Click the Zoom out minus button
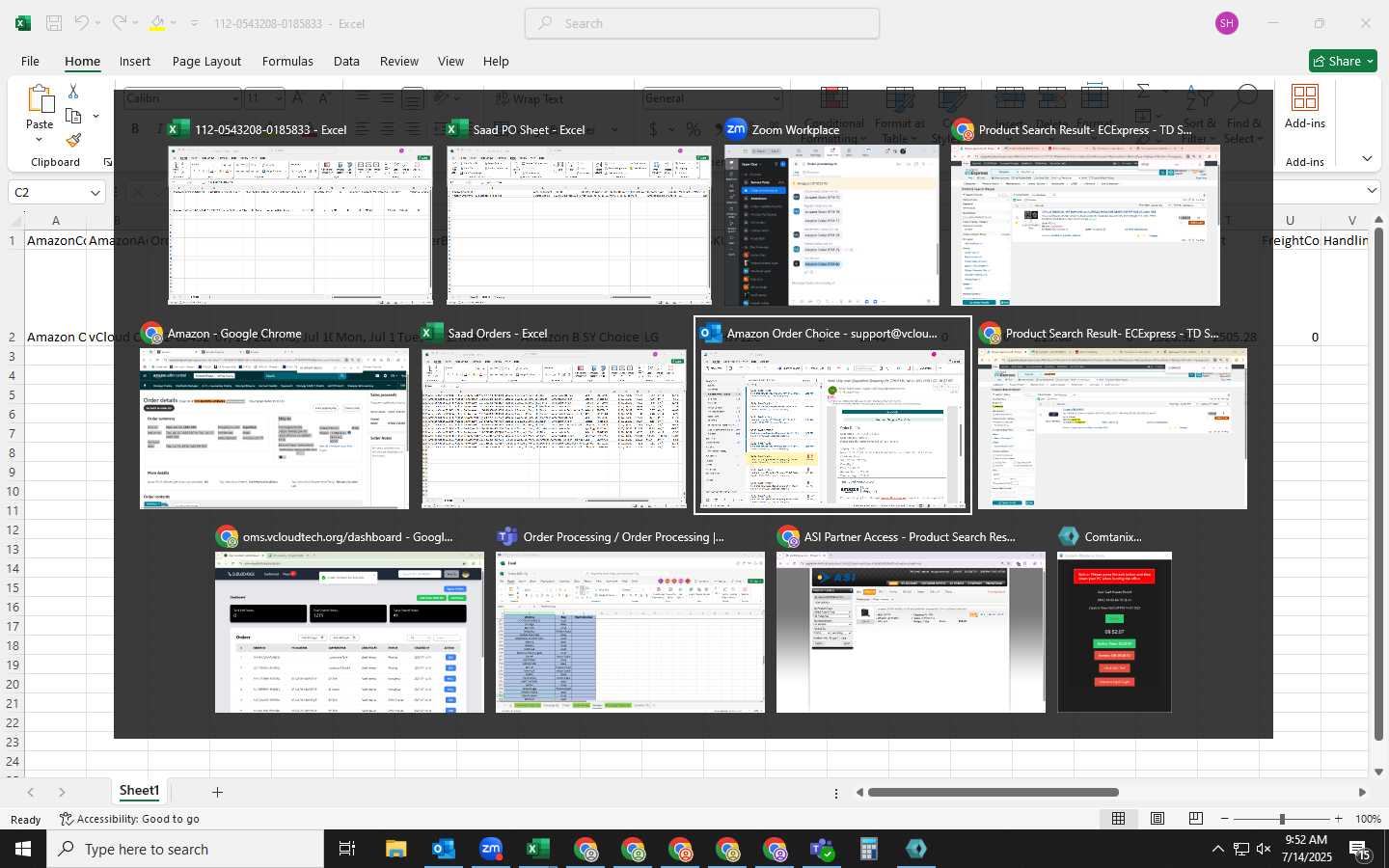The width and height of the screenshot is (1389, 868). tap(1224, 819)
